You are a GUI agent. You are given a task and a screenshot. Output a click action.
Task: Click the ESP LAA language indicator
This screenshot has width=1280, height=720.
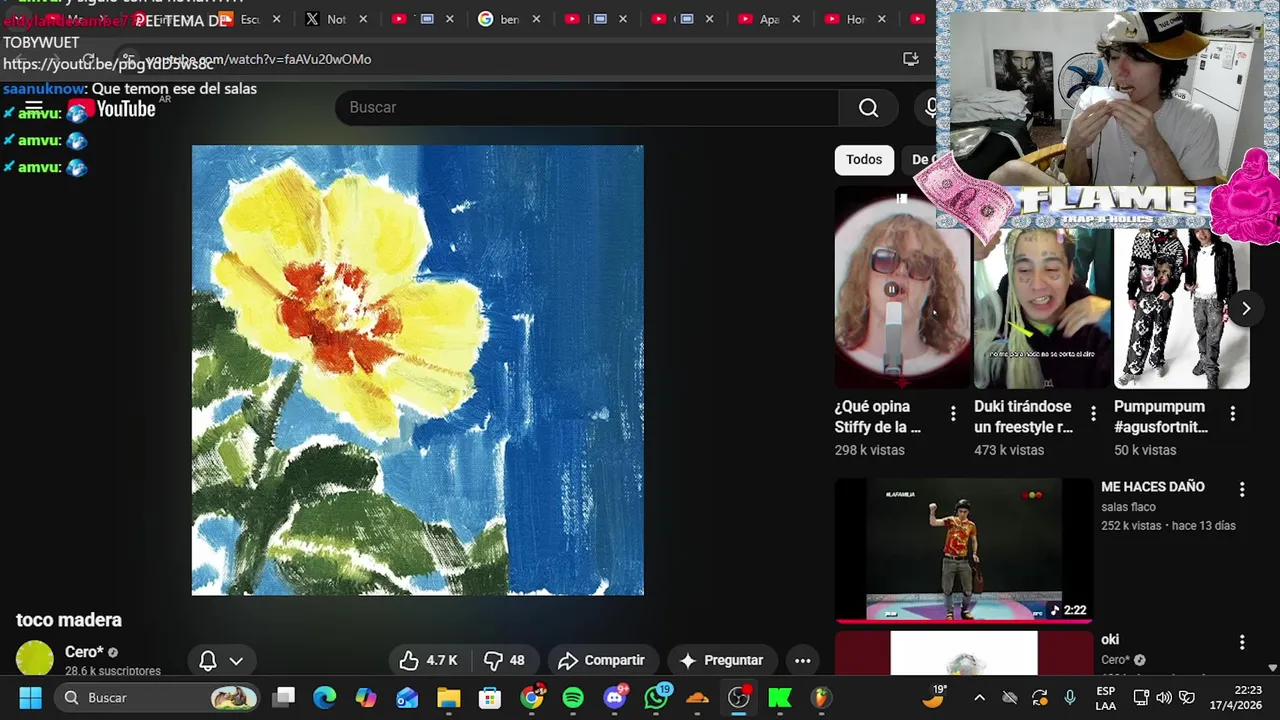(x=1106, y=698)
